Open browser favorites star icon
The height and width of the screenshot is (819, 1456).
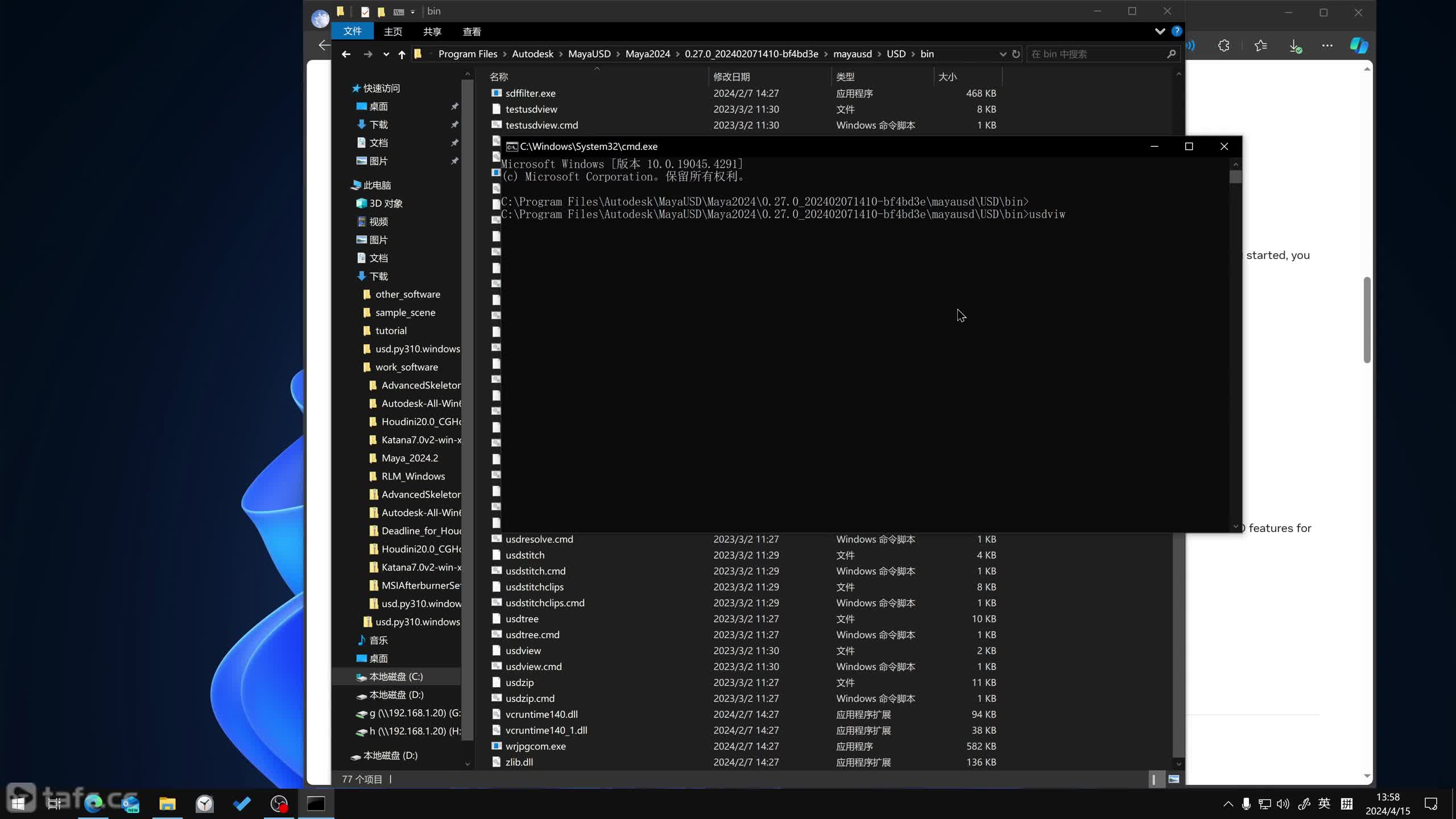click(1260, 45)
